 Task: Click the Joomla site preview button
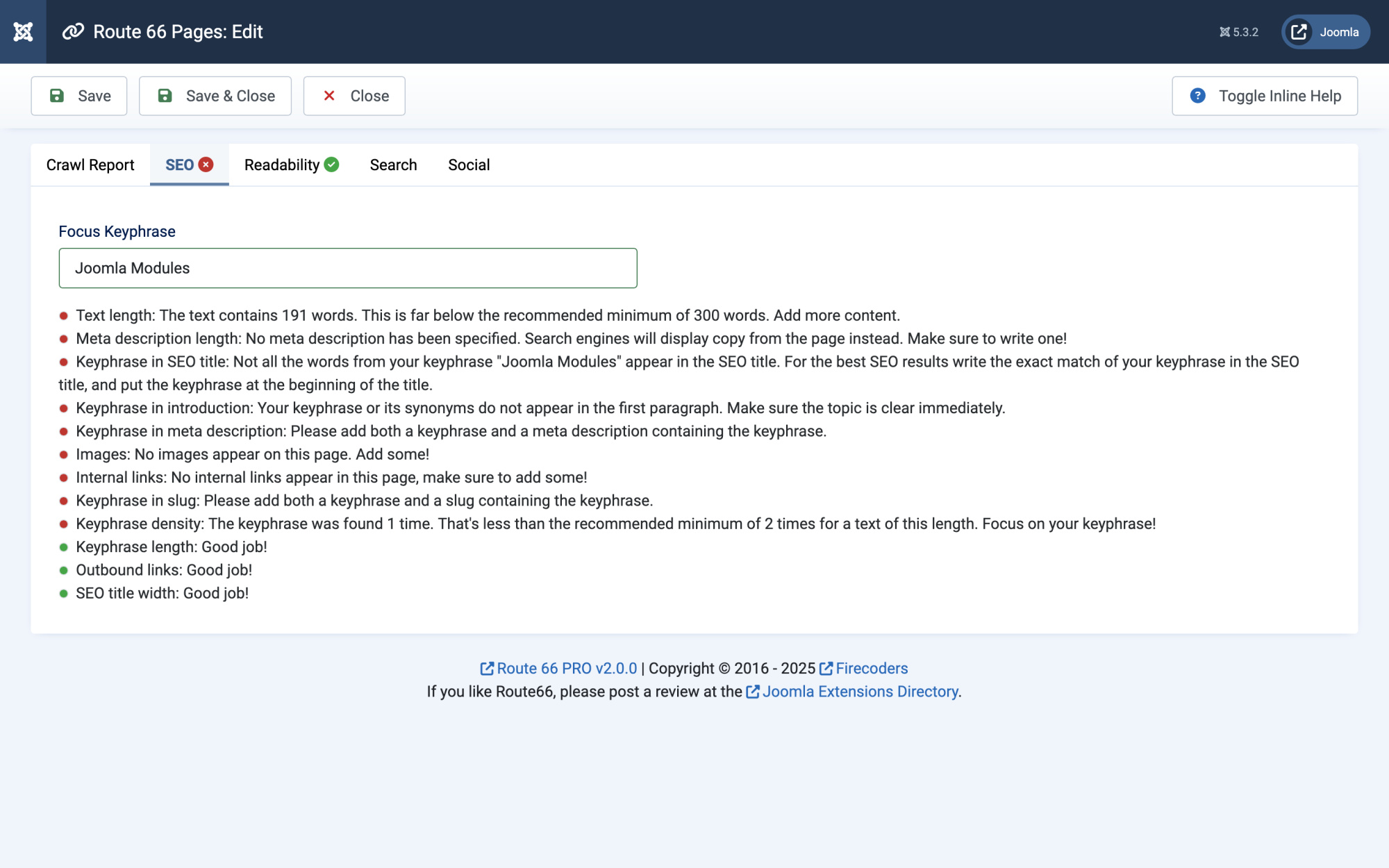[1326, 32]
